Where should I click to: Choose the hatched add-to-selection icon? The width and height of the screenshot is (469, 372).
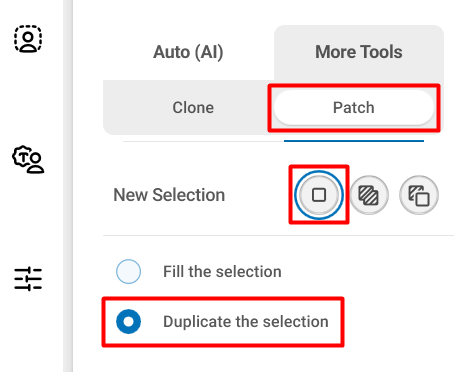369,195
